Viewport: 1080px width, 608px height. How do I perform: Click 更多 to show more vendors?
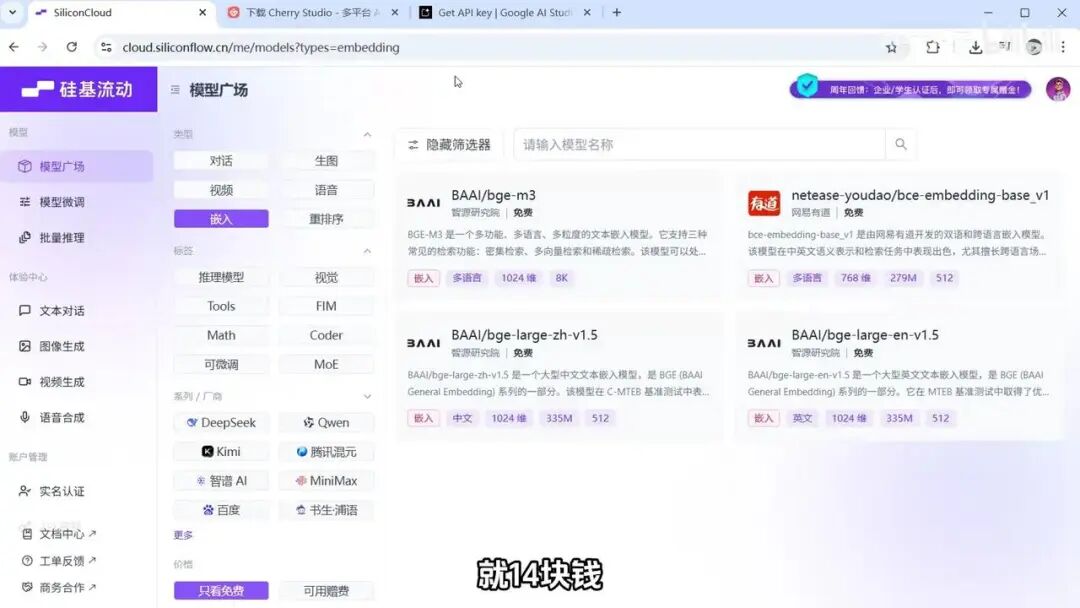[x=183, y=535]
